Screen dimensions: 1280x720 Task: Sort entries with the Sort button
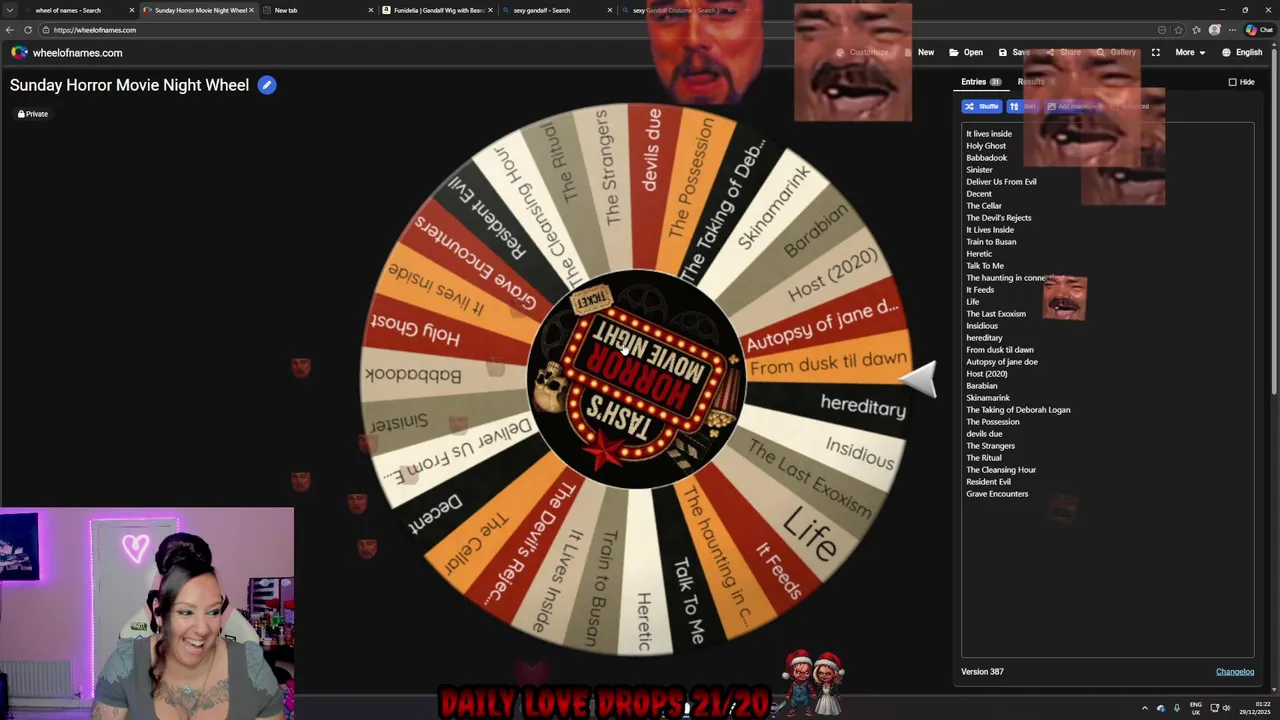coord(1023,106)
